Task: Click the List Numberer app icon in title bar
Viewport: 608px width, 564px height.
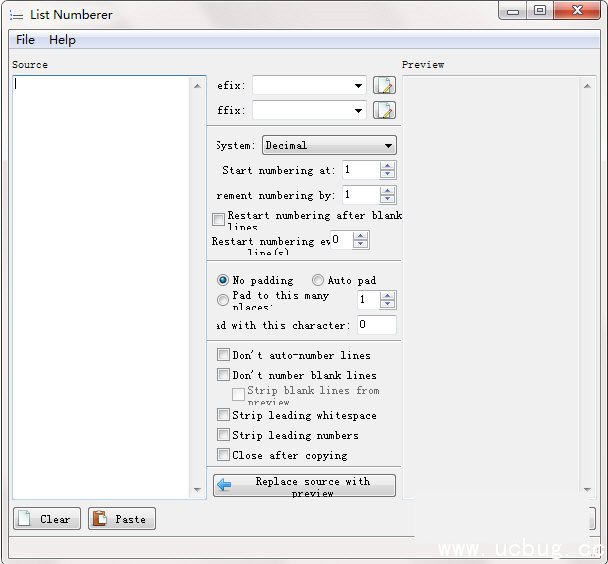Action: tap(17, 15)
